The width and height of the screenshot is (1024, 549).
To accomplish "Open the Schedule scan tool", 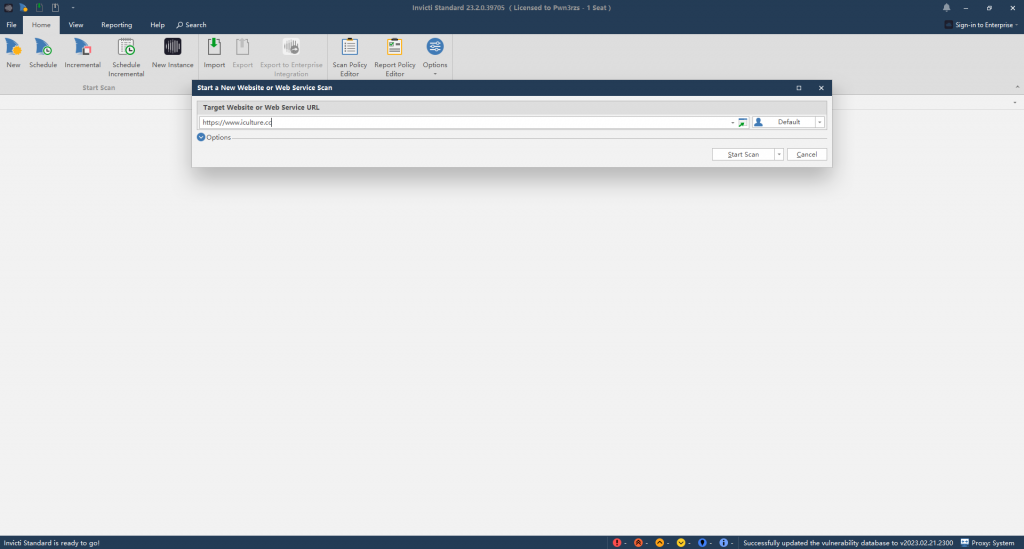I will (x=43, y=54).
